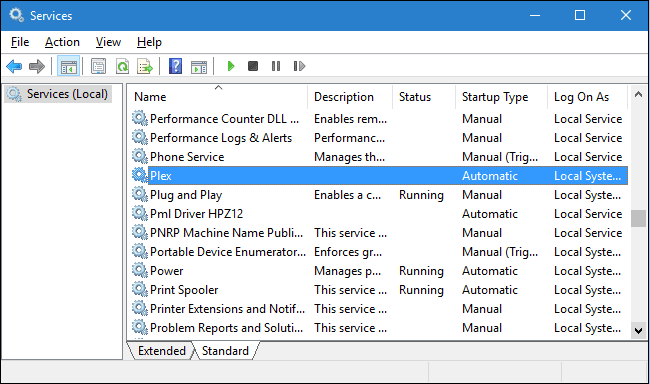Click gear icon beside Plug and Play

coord(140,194)
